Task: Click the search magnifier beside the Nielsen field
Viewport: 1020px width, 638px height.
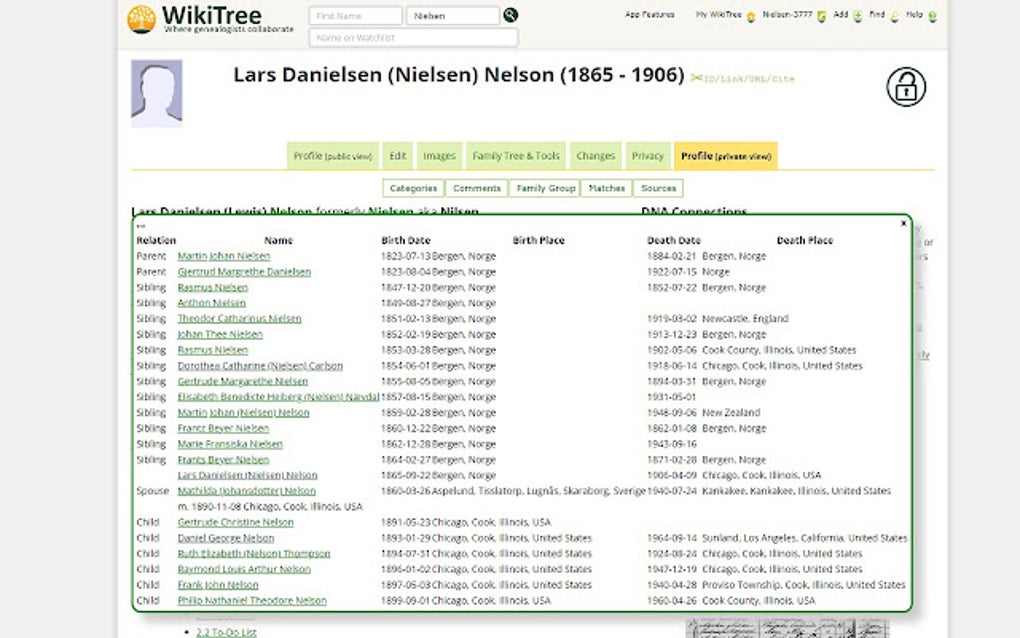Action: [512, 15]
